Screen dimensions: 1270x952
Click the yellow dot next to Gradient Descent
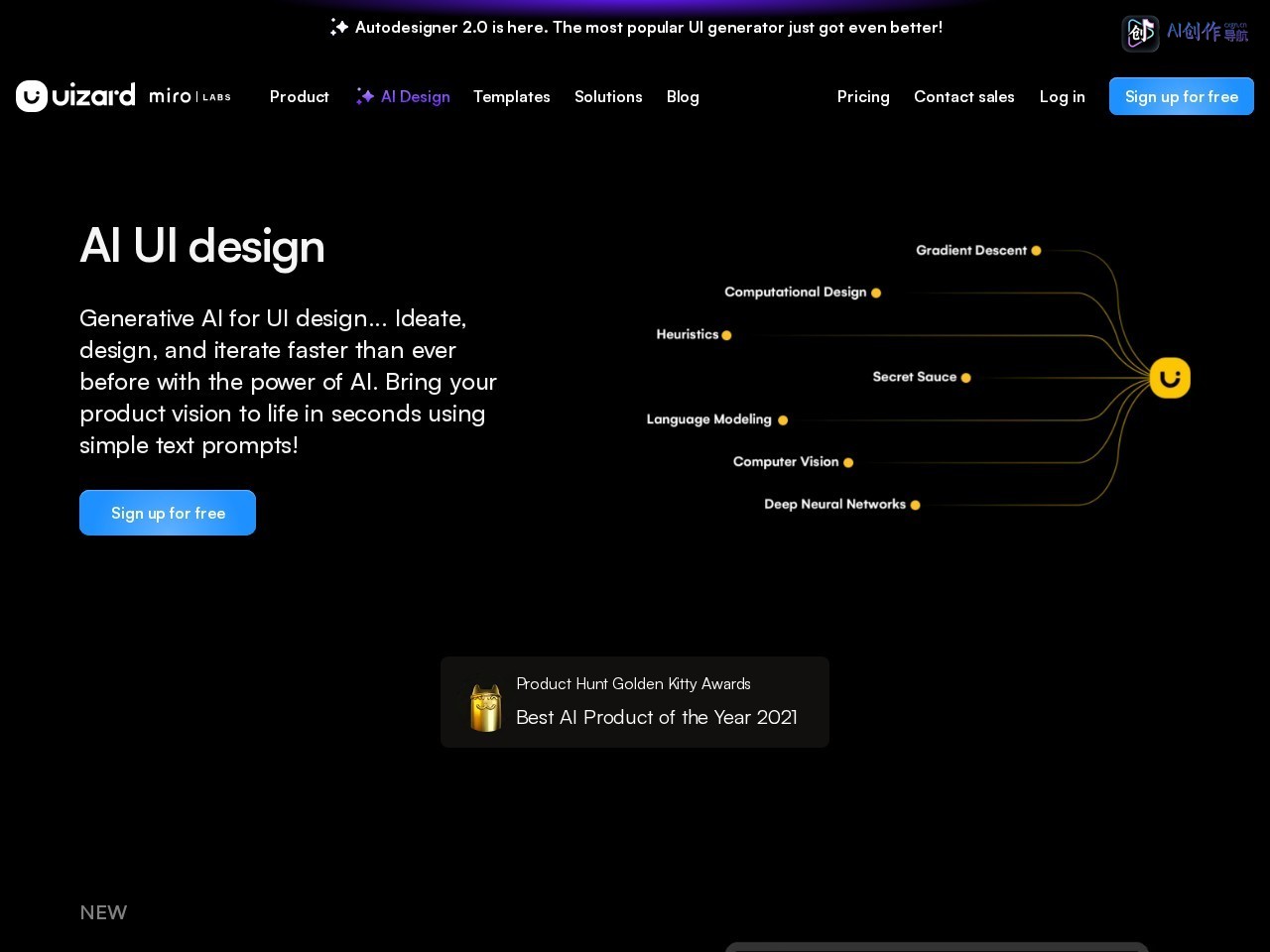pos(1036,251)
